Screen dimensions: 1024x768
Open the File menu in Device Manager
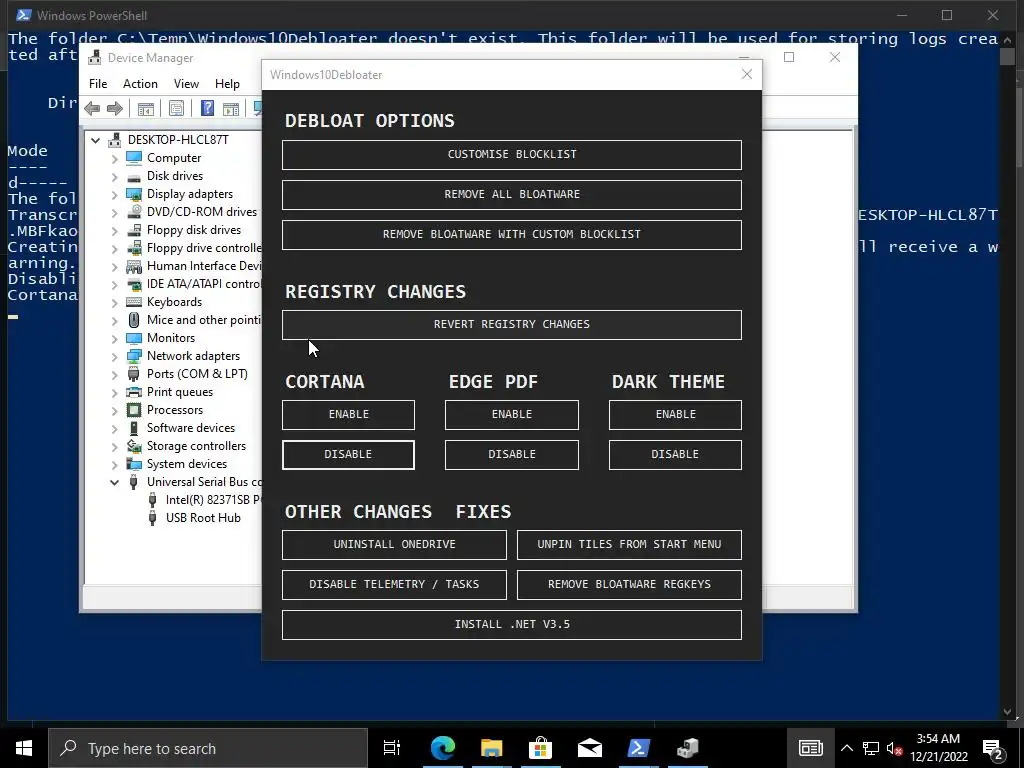click(98, 84)
